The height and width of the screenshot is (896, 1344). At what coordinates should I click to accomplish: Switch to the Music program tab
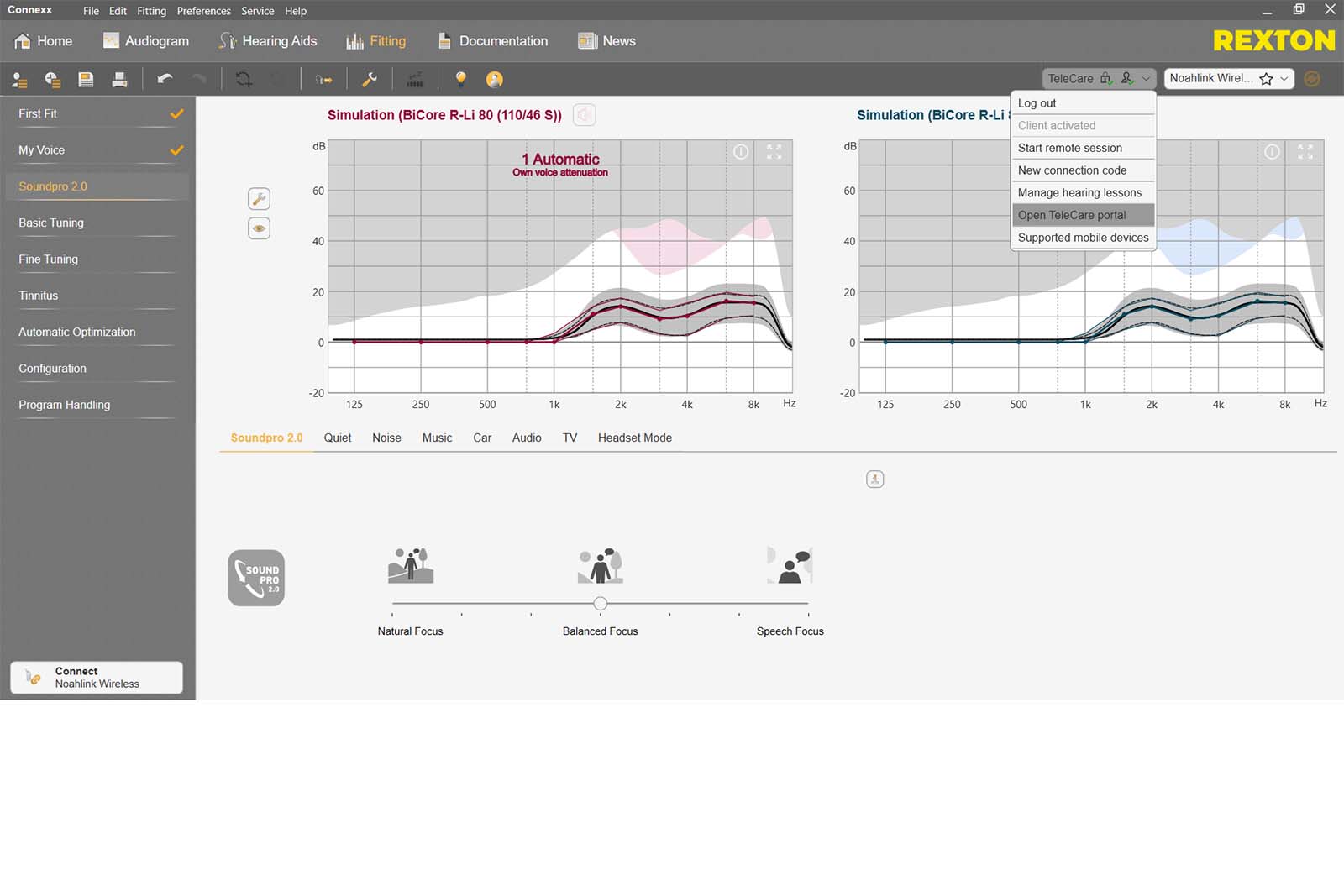pyautogui.click(x=437, y=438)
